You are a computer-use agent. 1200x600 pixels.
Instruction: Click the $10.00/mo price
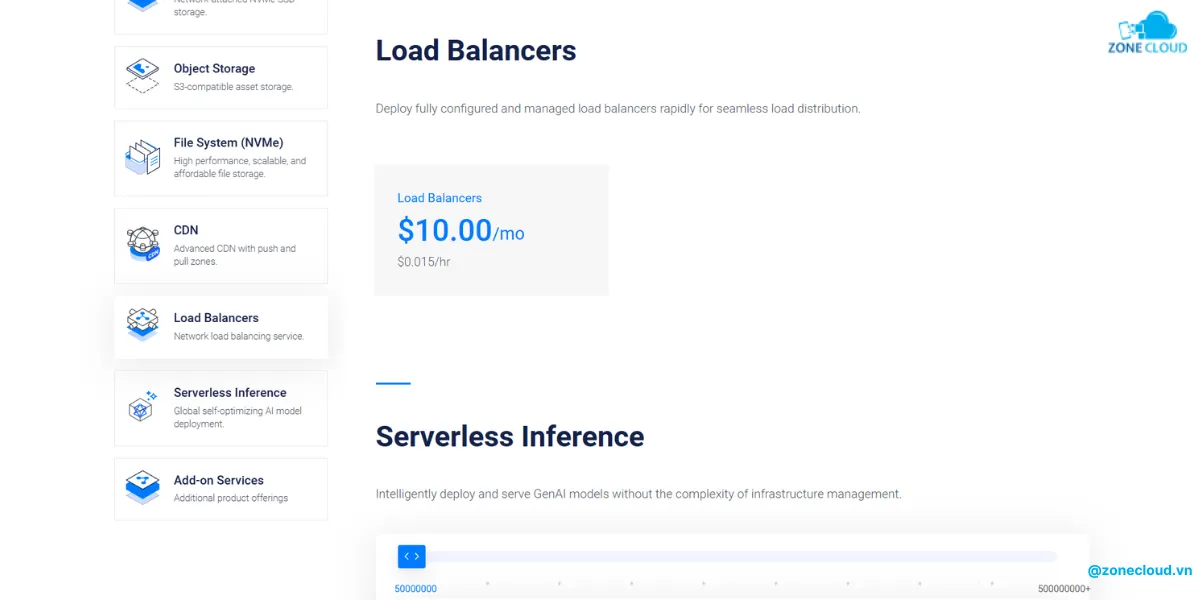[x=461, y=231]
